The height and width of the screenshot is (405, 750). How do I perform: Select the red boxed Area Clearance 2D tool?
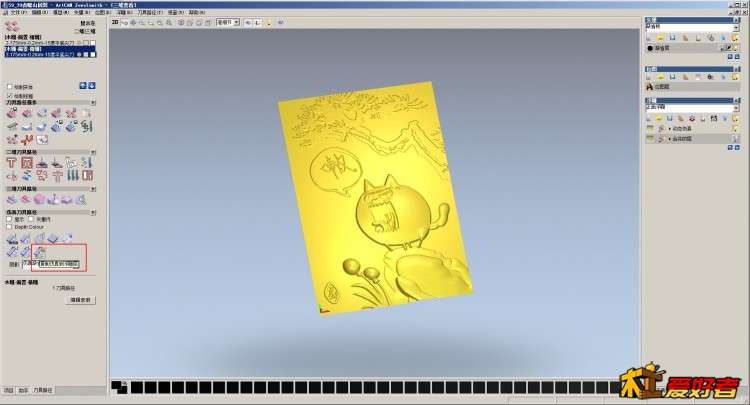point(27,163)
